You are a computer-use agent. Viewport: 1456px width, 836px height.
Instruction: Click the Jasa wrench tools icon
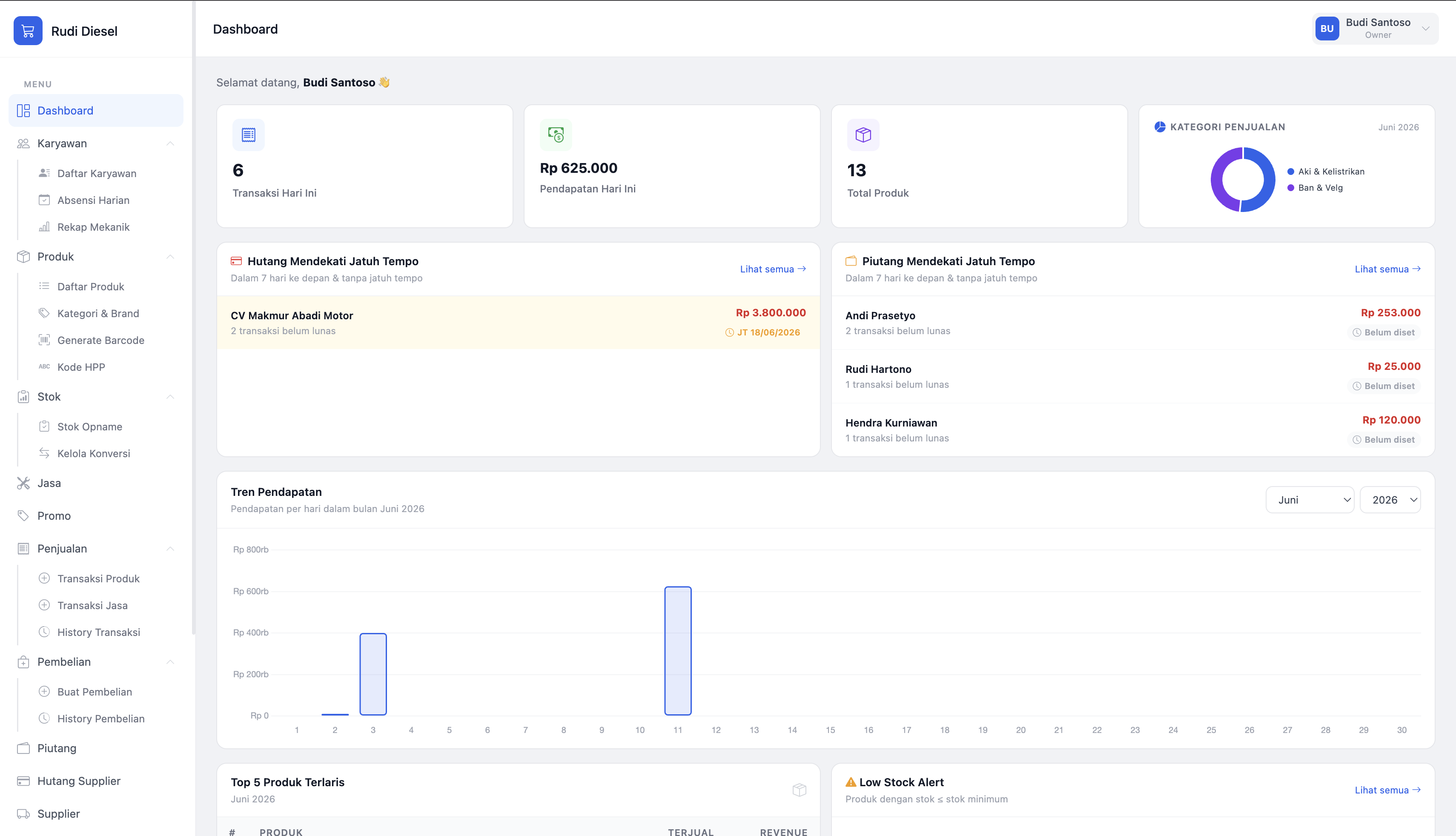[x=23, y=484]
